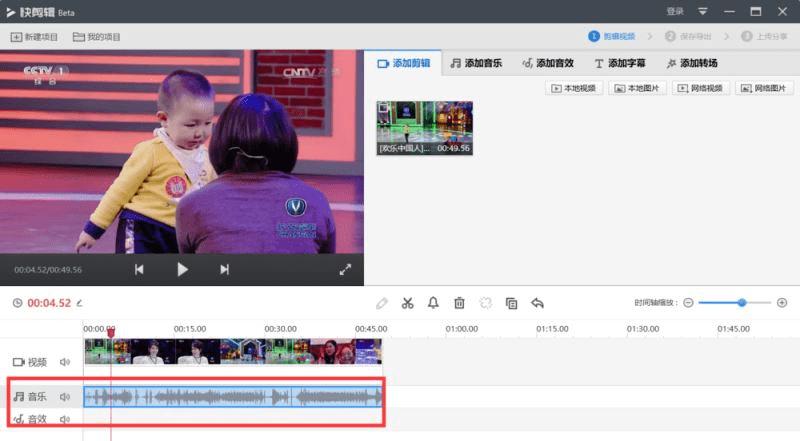The height and width of the screenshot is (441, 800).
Task: Click the 音效 track icon
Action: click(19, 420)
